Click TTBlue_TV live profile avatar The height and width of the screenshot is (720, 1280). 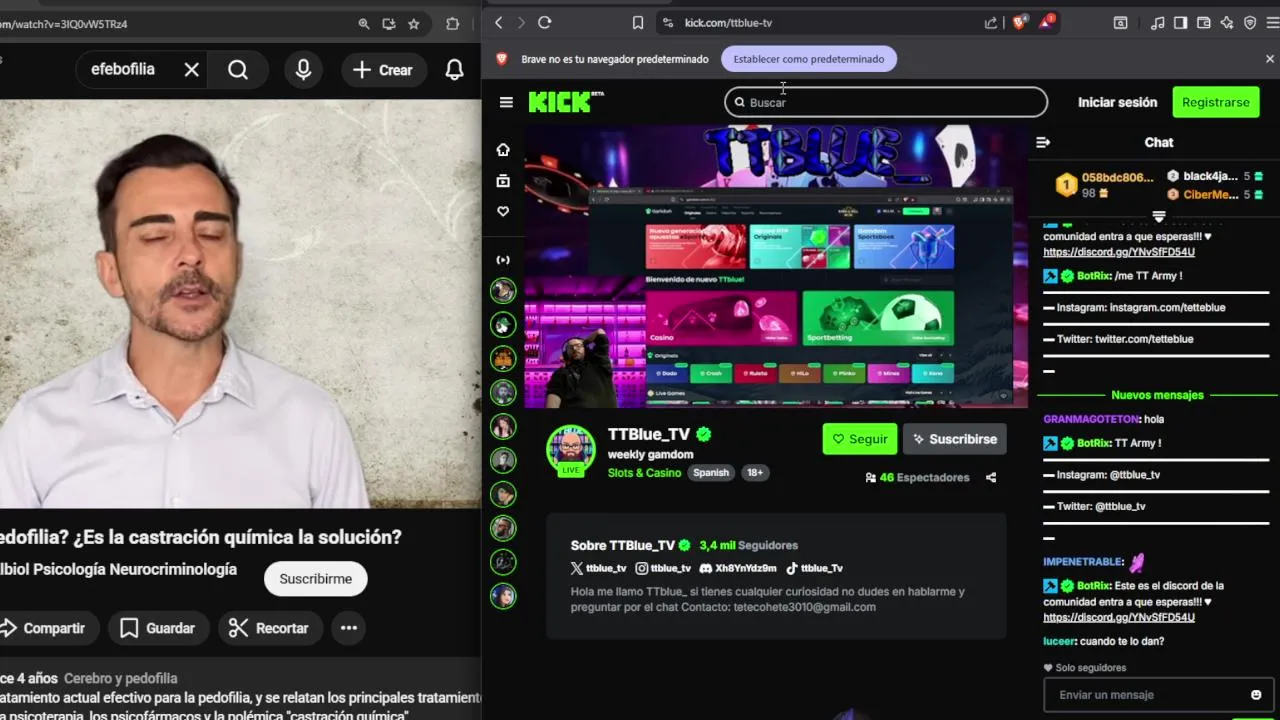point(571,449)
